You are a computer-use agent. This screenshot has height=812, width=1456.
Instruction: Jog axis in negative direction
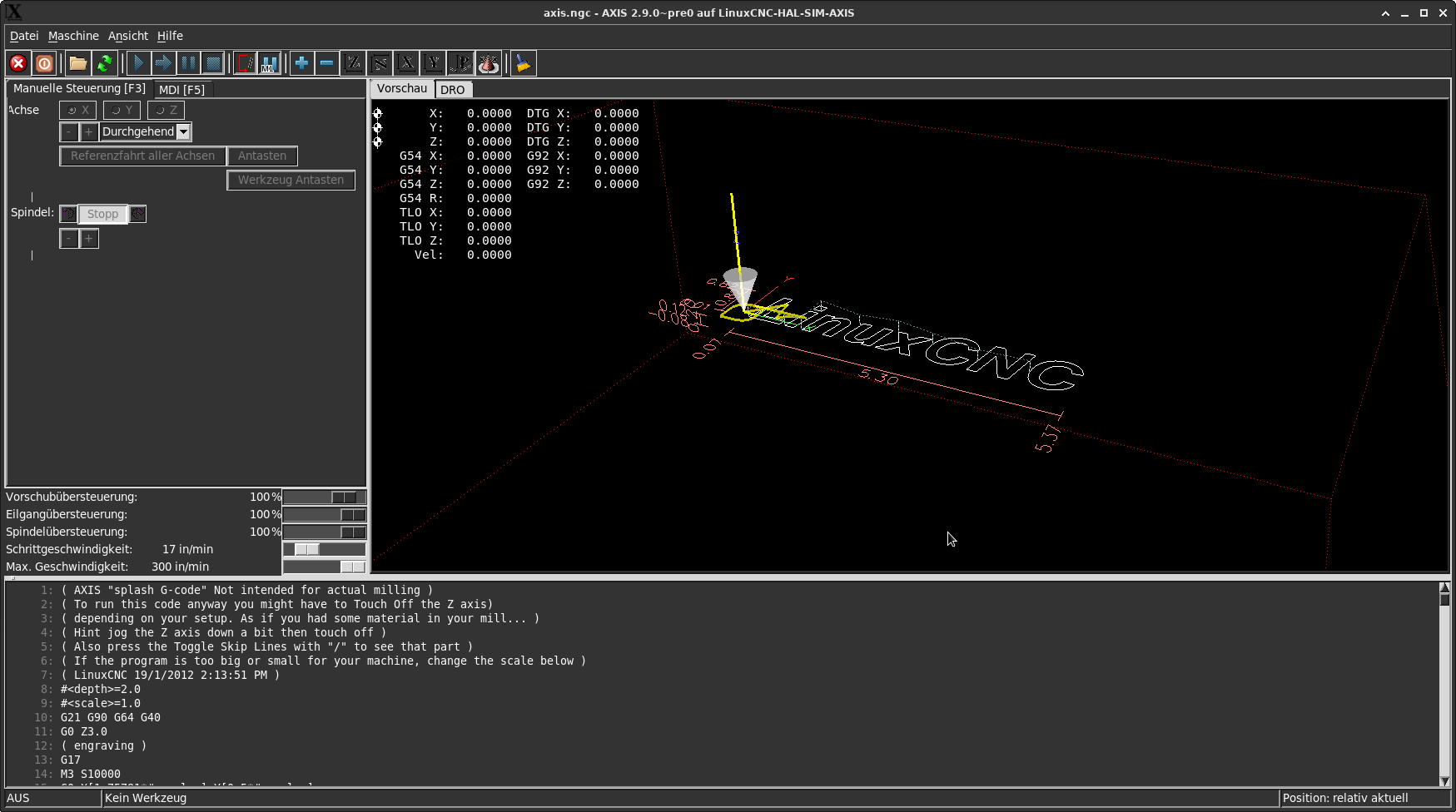point(69,131)
